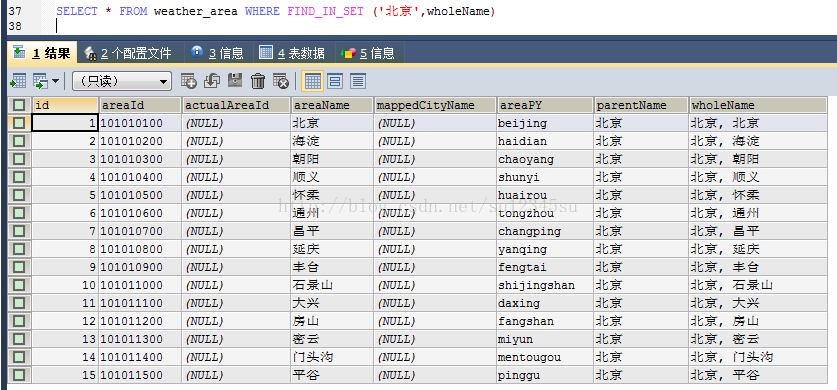Toggle the select-all checkbox in header row

(19, 105)
